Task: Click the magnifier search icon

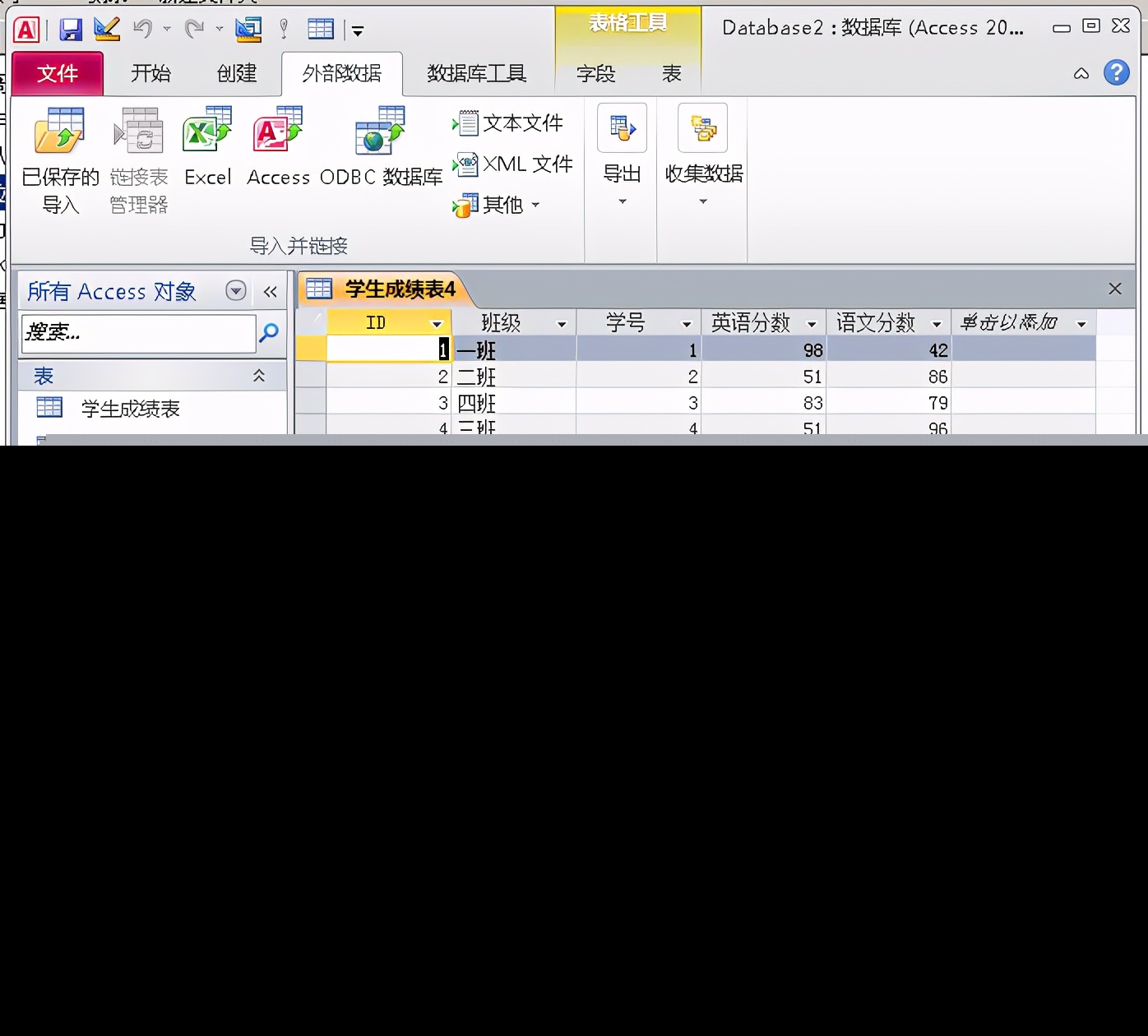Action: 269,333
